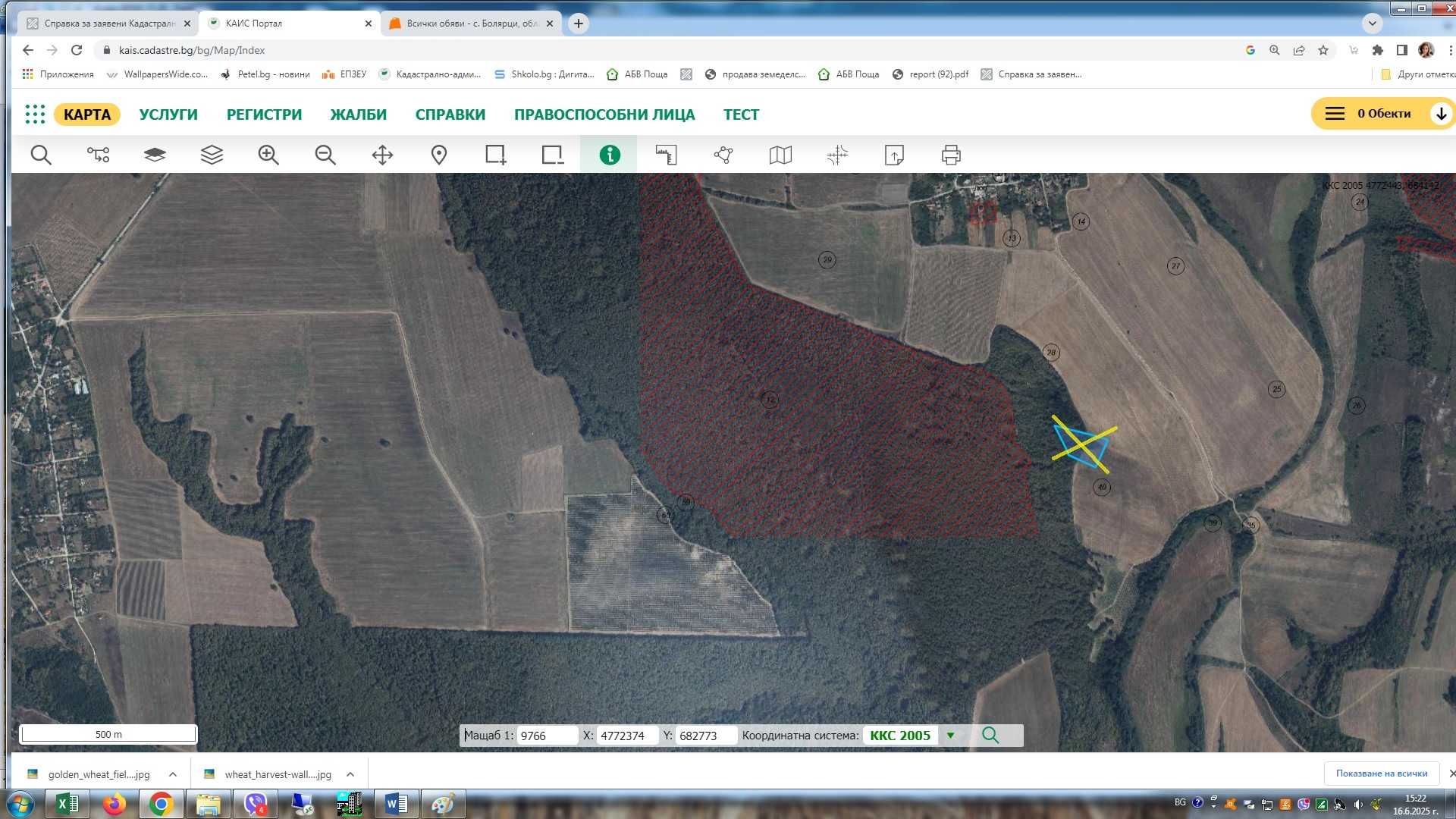The width and height of the screenshot is (1456, 819).
Task: Open the layers stack panel
Action: (212, 155)
